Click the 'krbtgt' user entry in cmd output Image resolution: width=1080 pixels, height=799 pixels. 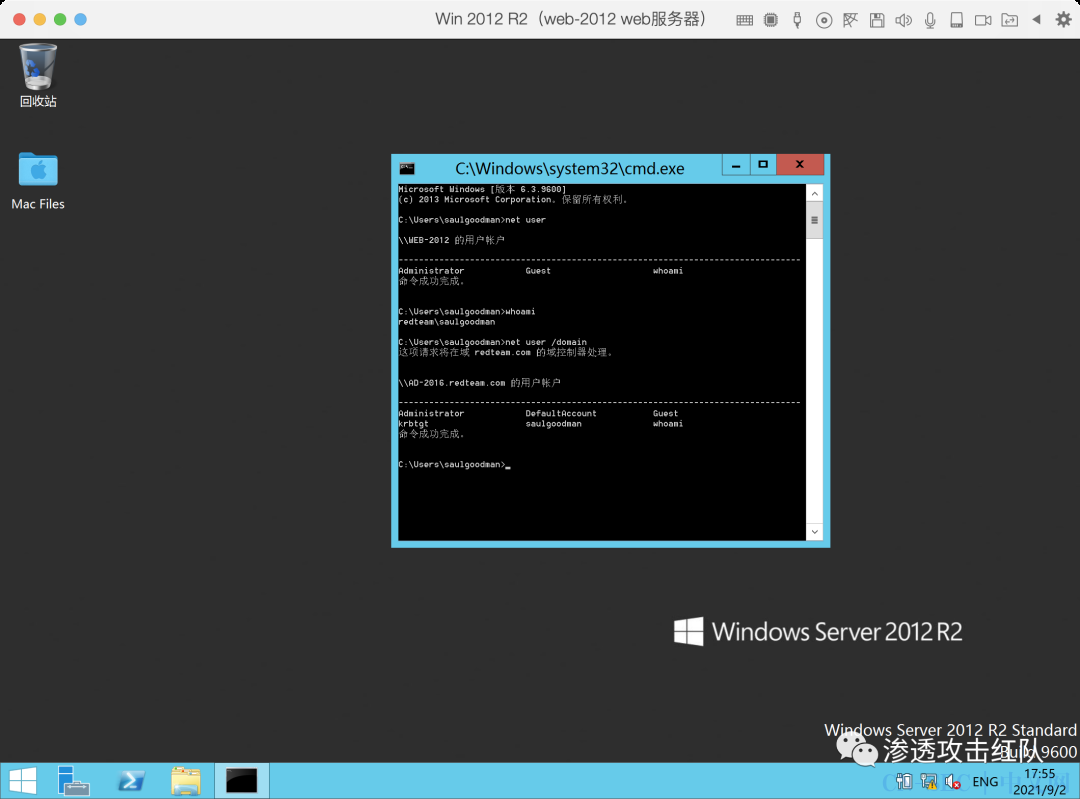[413, 424]
